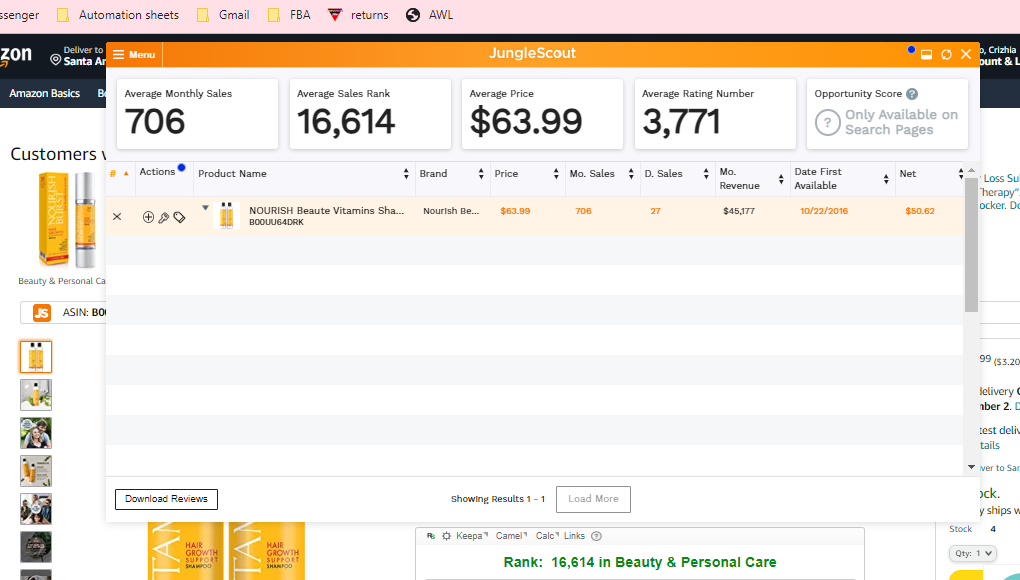Click the 706 monthly sales cell

(x=584, y=211)
